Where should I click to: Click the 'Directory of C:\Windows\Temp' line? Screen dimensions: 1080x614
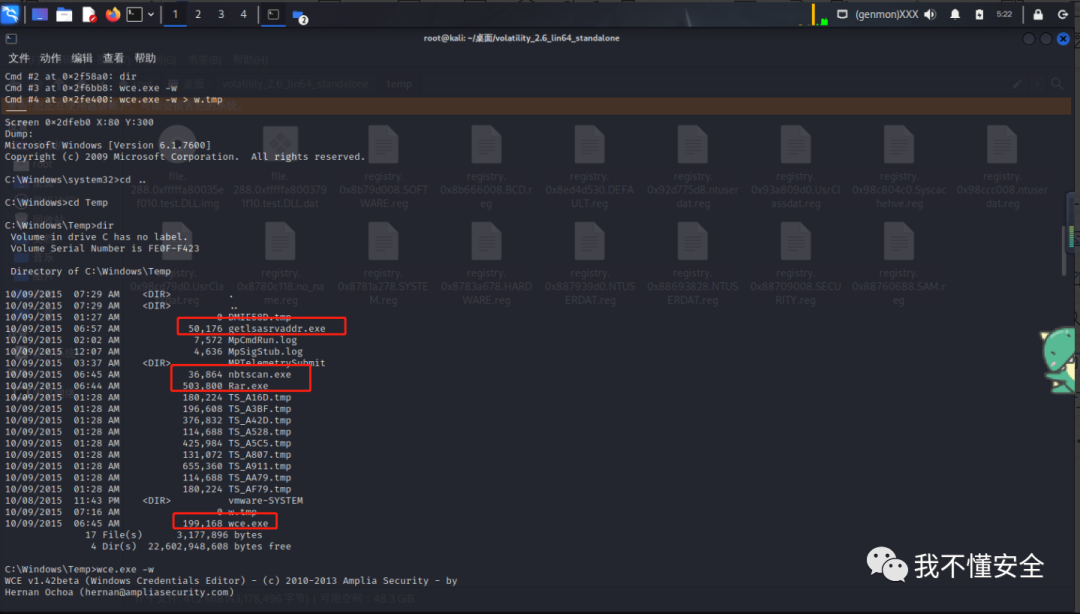[90, 271]
